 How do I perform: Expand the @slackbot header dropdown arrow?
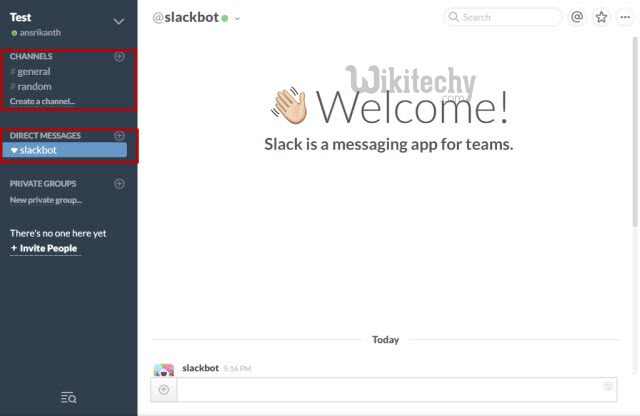tap(238, 18)
